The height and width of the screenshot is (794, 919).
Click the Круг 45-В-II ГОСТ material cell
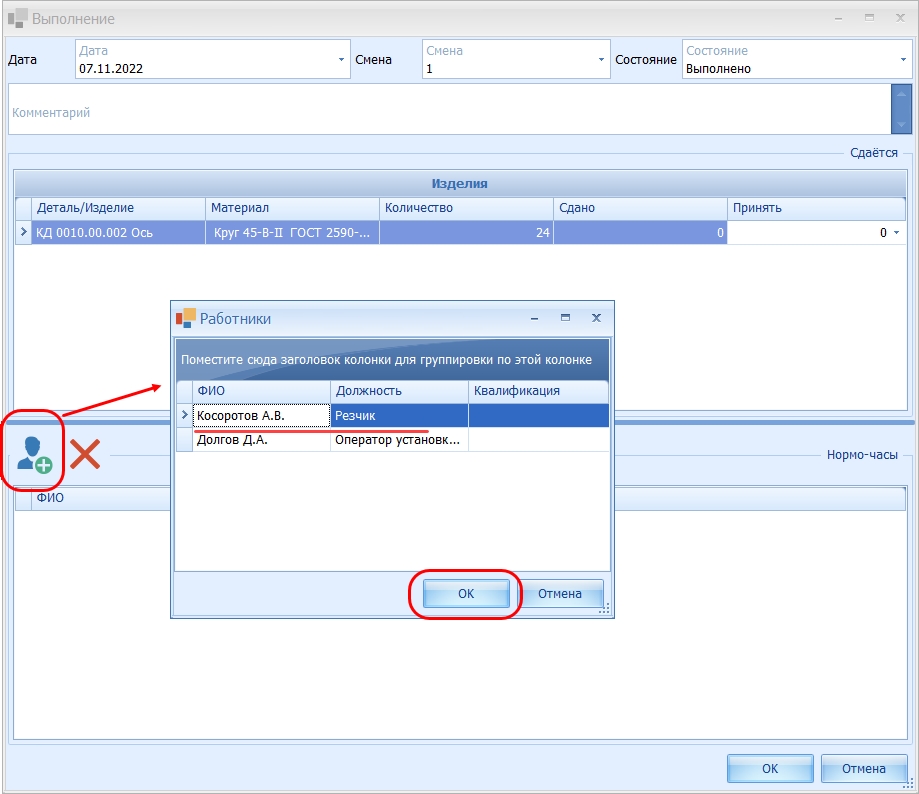click(292, 233)
